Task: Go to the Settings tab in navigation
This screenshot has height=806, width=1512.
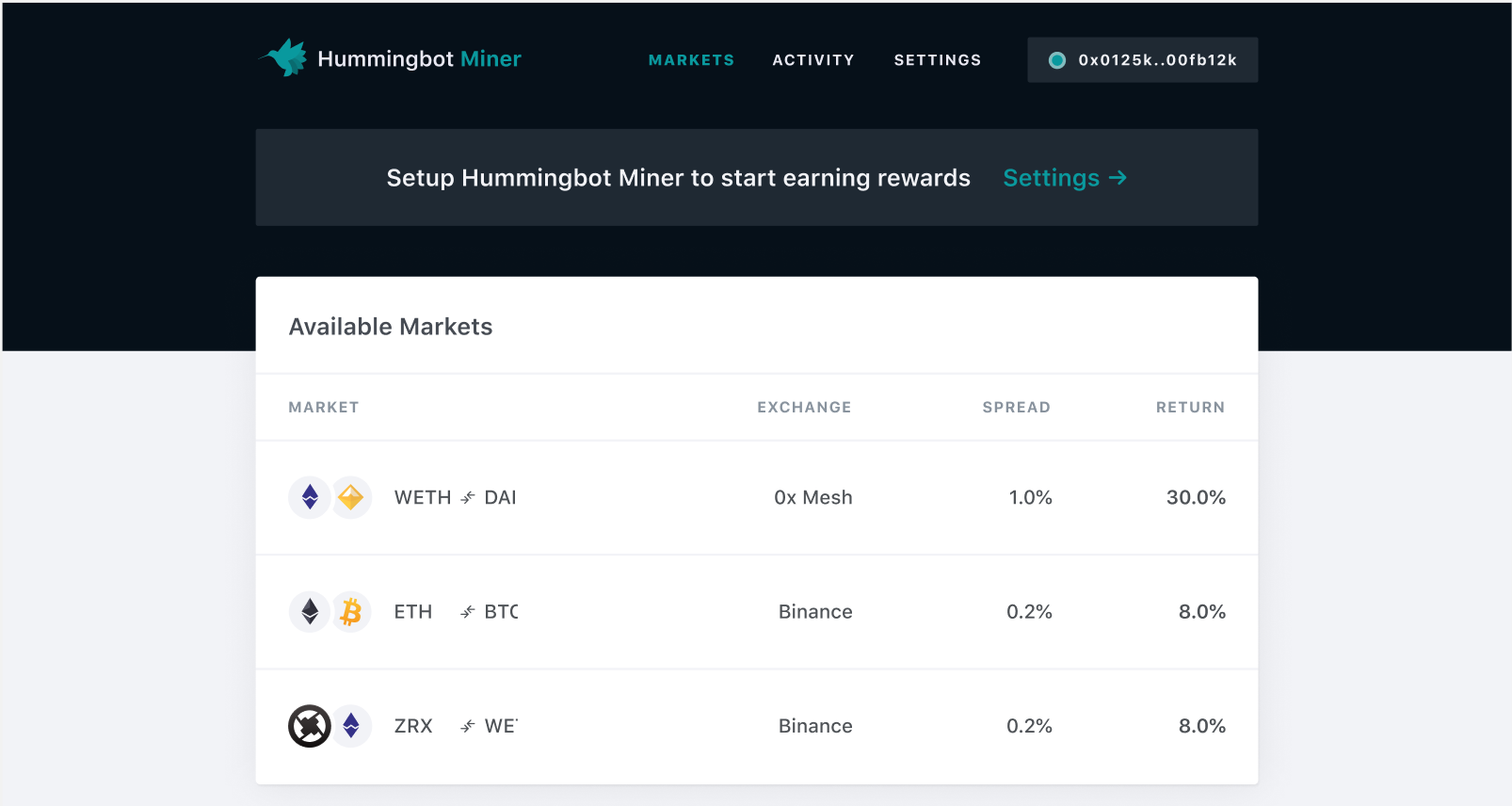Action: tap(938, 60)
